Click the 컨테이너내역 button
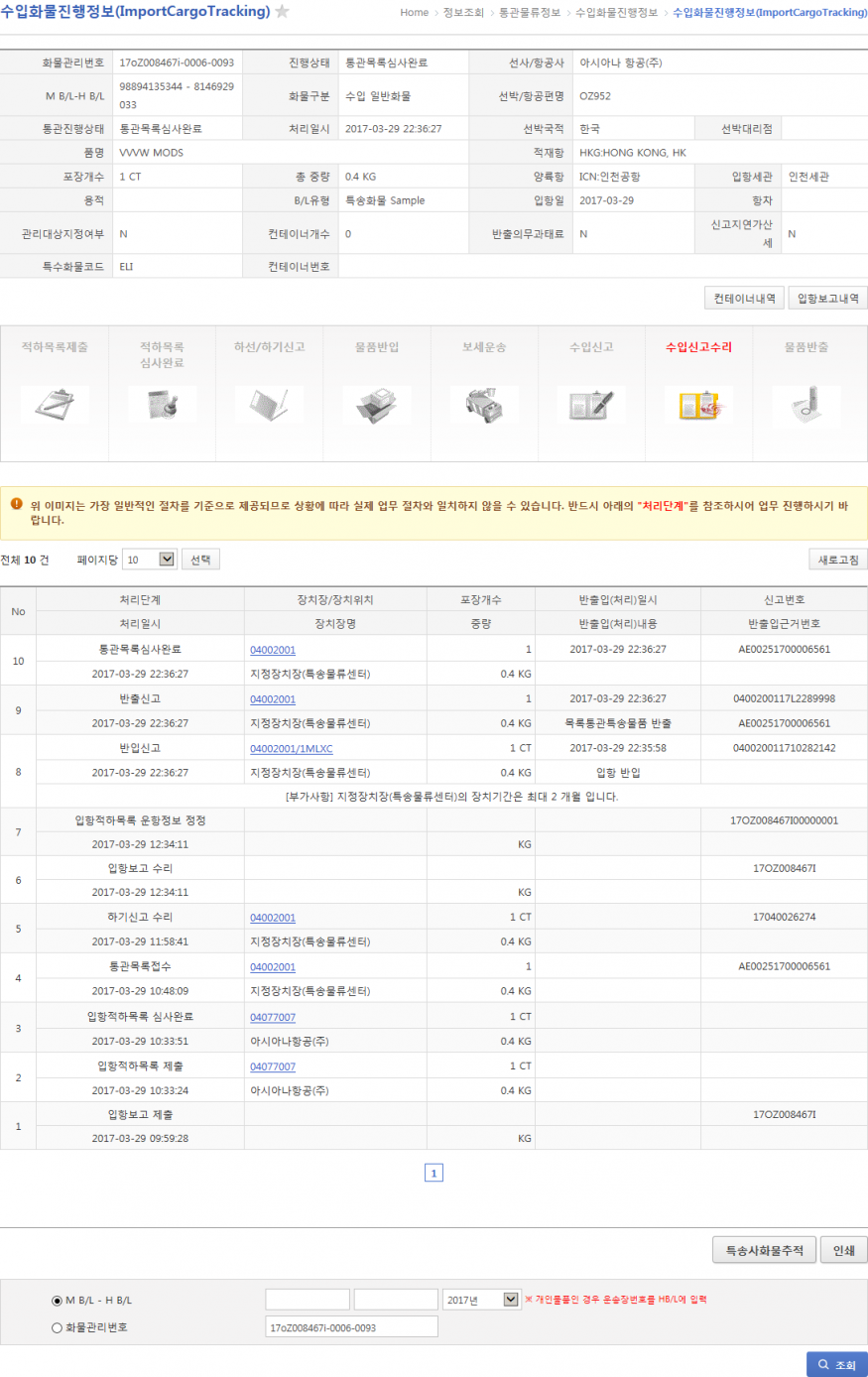Screen dimensions: 868x1377 [x=744, y=299]
